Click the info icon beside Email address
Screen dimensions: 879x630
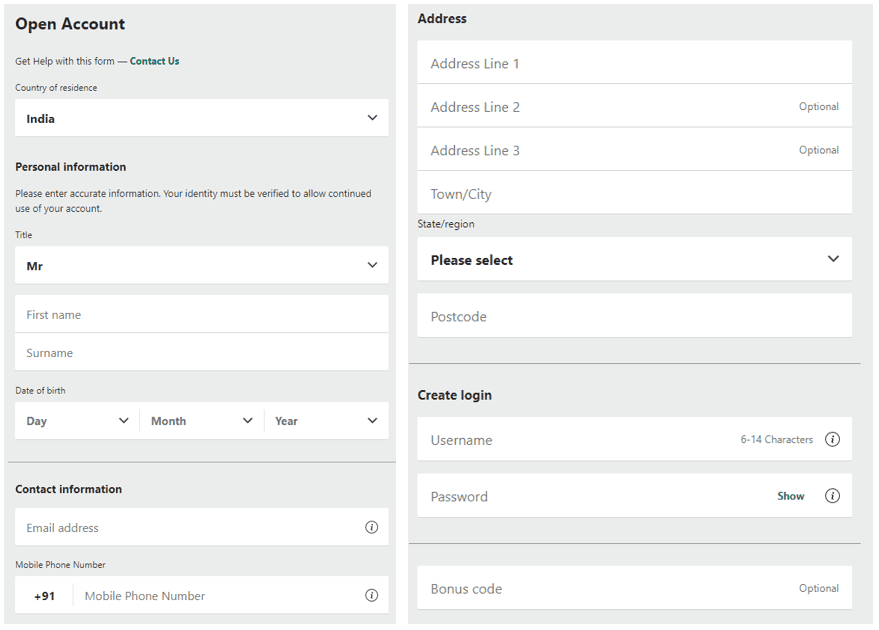point(371,527)
